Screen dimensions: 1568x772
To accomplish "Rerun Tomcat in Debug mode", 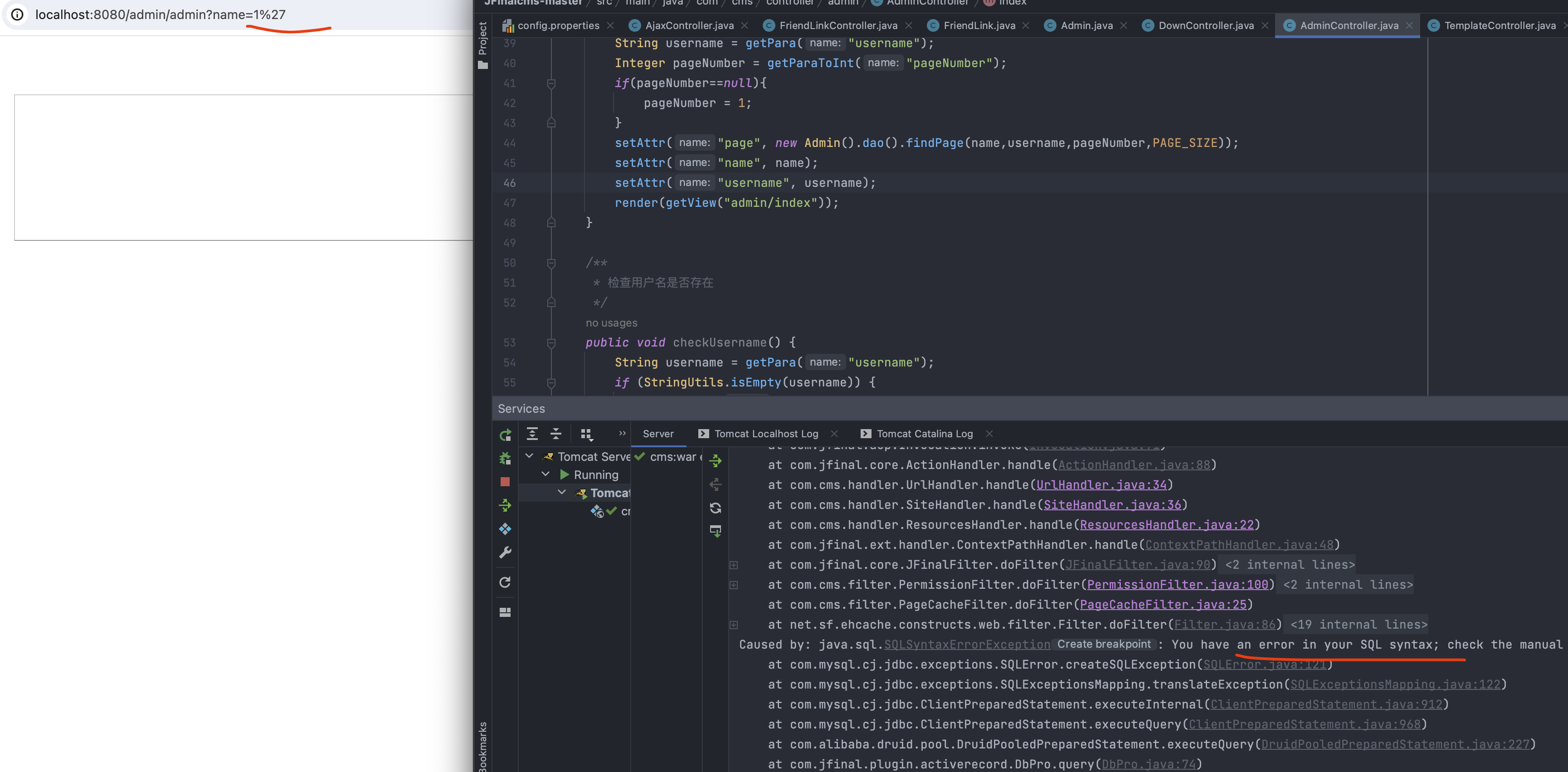I will [x=505, y=459].
